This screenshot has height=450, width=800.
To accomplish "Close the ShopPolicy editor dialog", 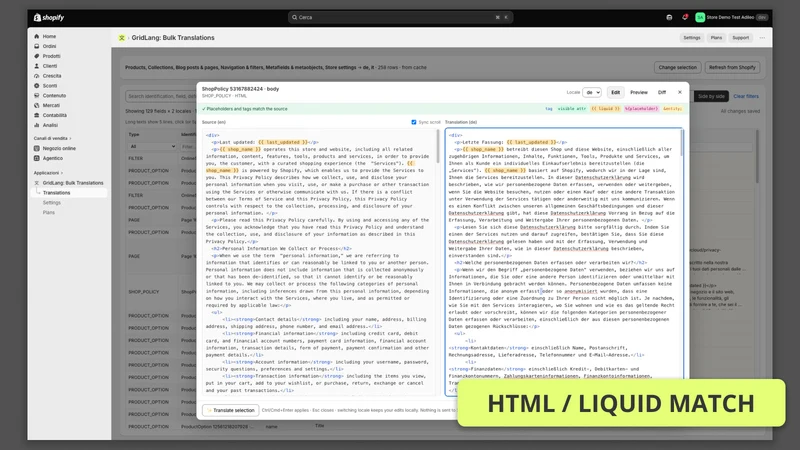I will (x=680, y=92).
